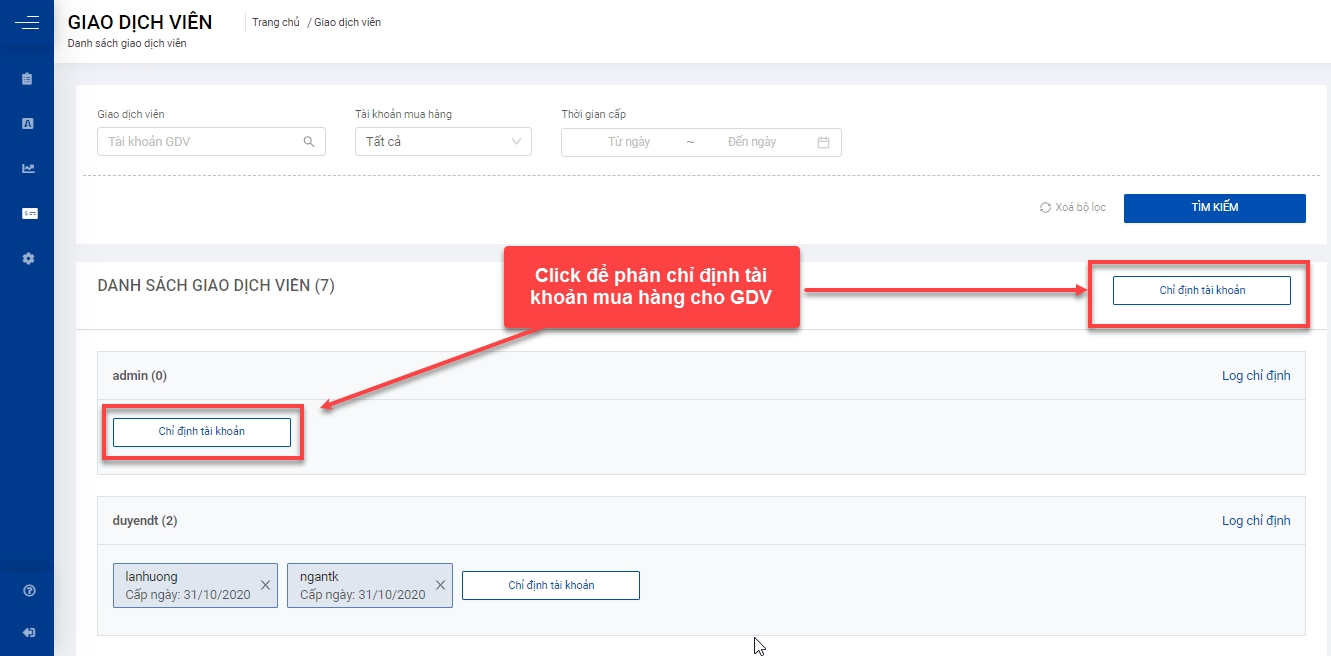The width and height of the screenshot is (1331, 656).
Task: Toggle the hamburger sidebar menu
Action: point(27,22)
